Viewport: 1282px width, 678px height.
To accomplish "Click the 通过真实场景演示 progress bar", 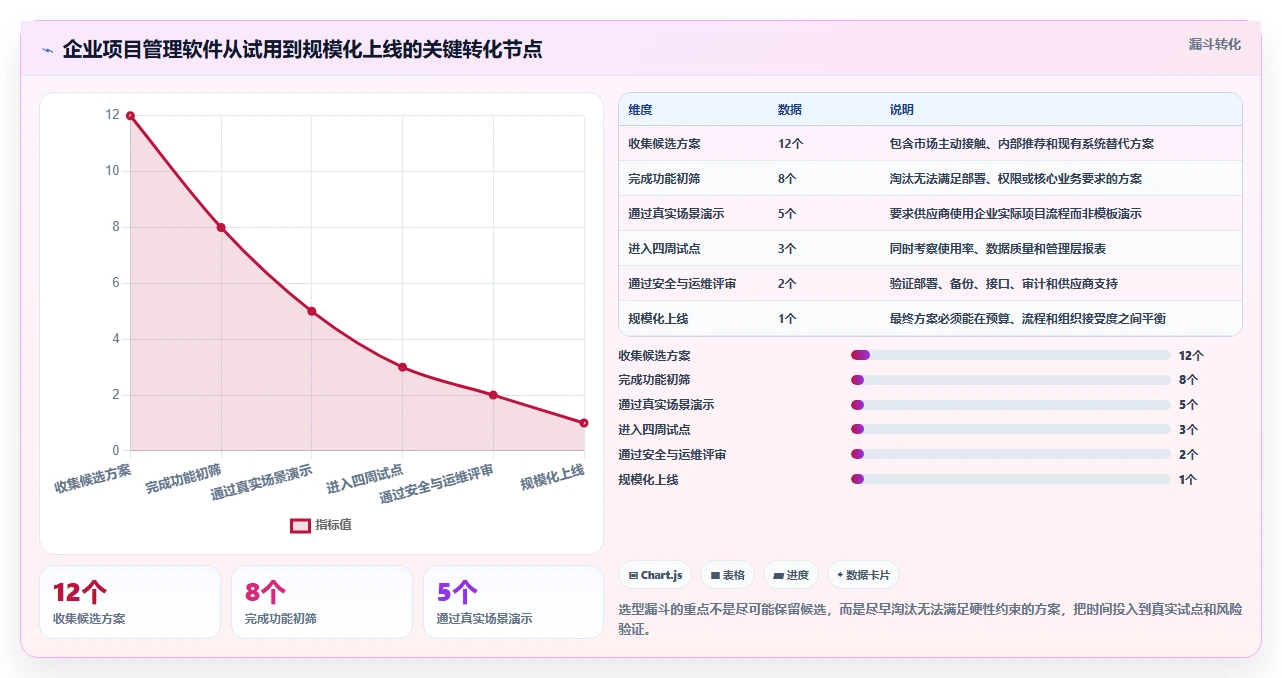I will click(1010, 405).
